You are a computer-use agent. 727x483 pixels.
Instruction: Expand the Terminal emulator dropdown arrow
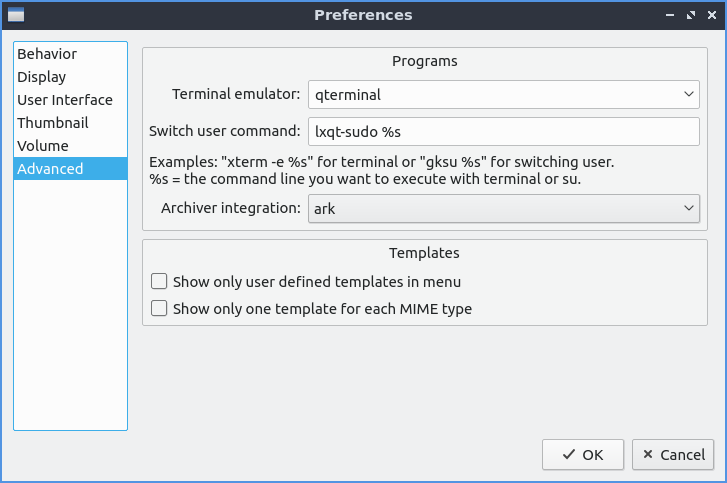click(689, 95)
